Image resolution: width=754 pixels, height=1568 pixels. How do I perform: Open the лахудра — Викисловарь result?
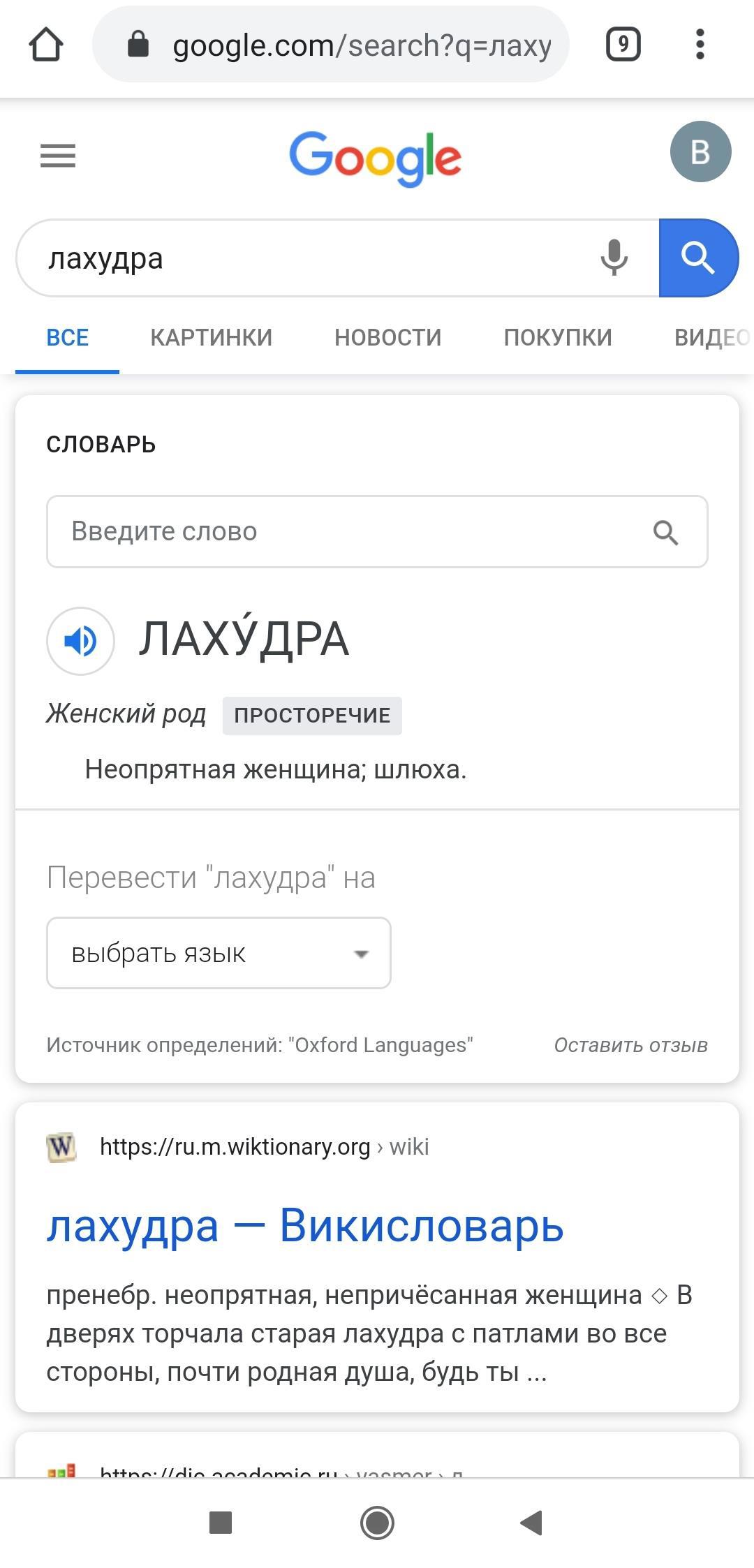(304, 1226)
